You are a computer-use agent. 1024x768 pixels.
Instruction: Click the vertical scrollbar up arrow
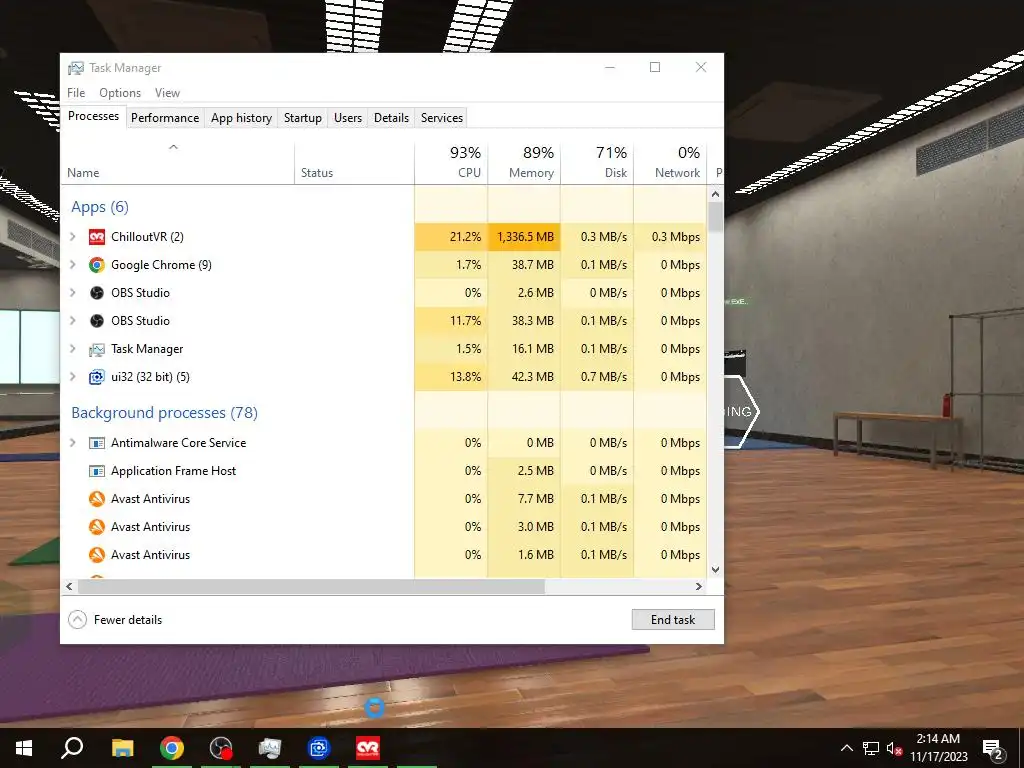click(715, 194)
